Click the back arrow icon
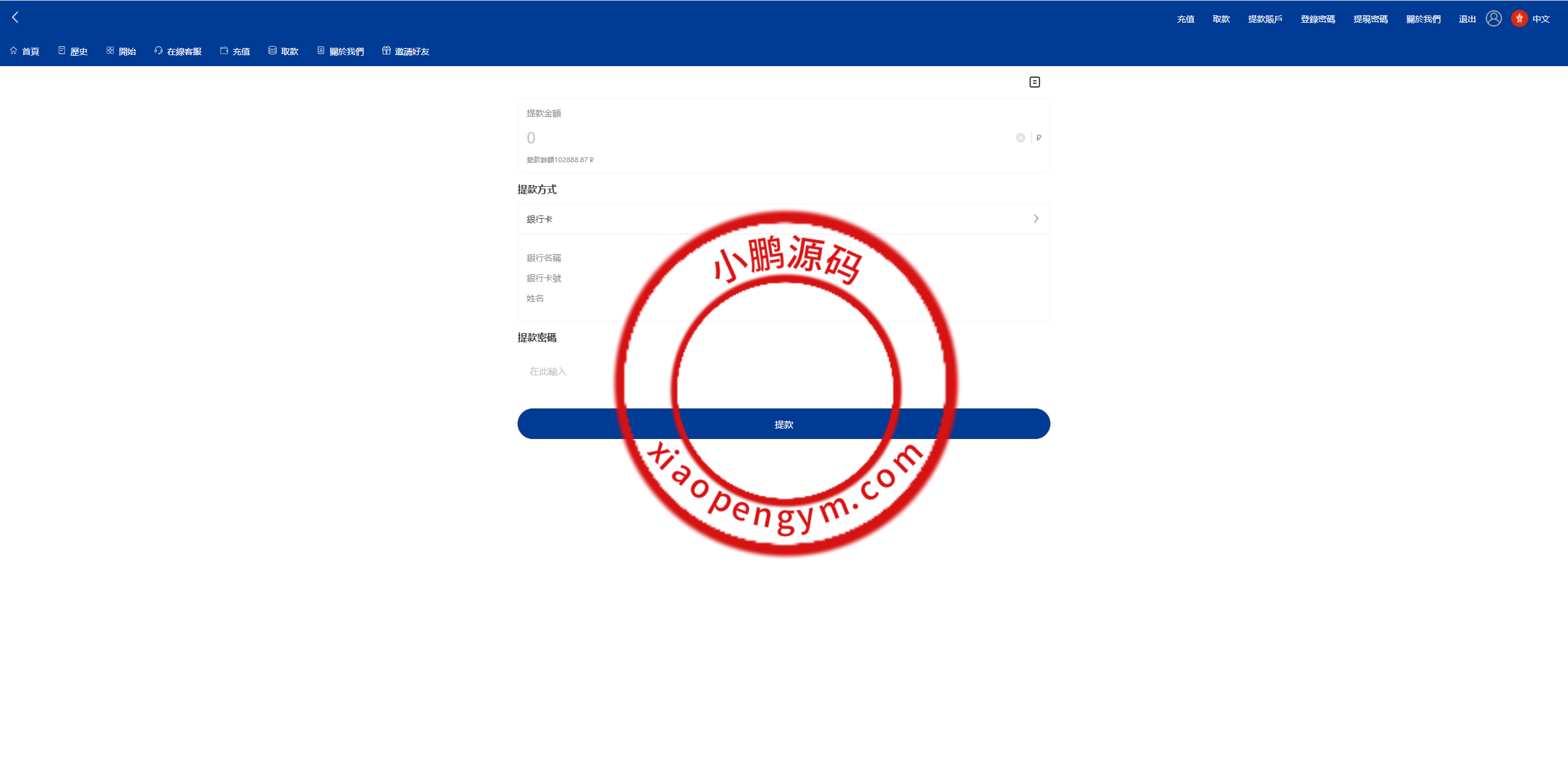This screenshot has width=1568, height=766. point(15,18)
